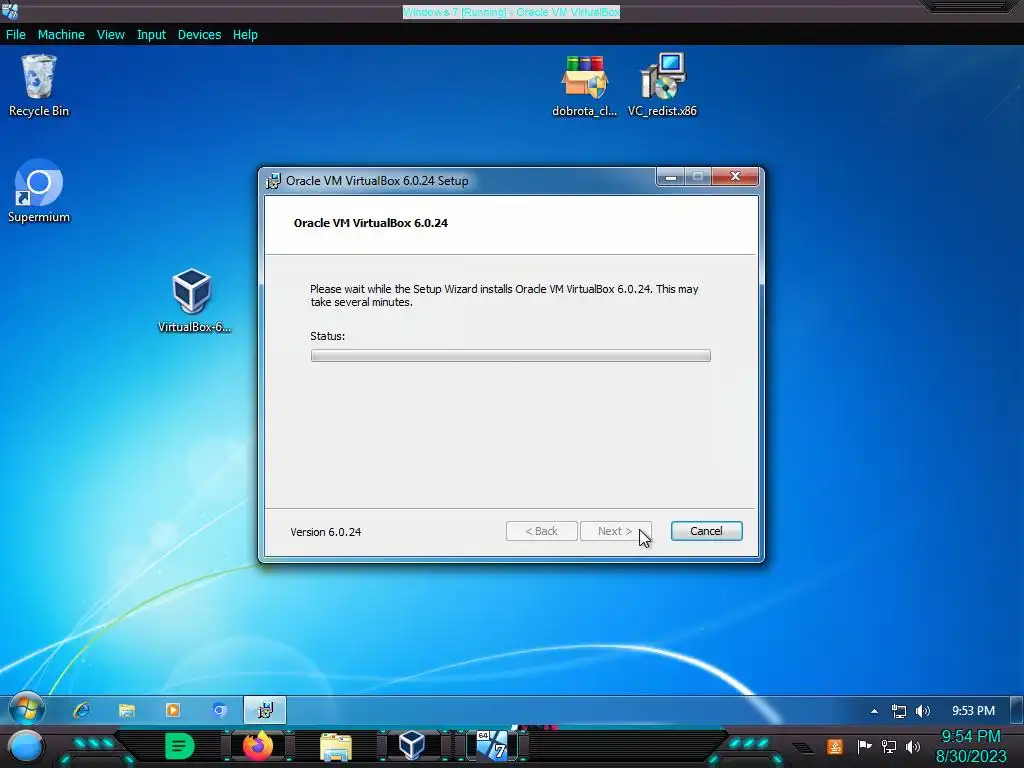Open VirtualBox Manager from host taskbar
The width and height of the screenshot is (1024, 768).
click(412, 746)
